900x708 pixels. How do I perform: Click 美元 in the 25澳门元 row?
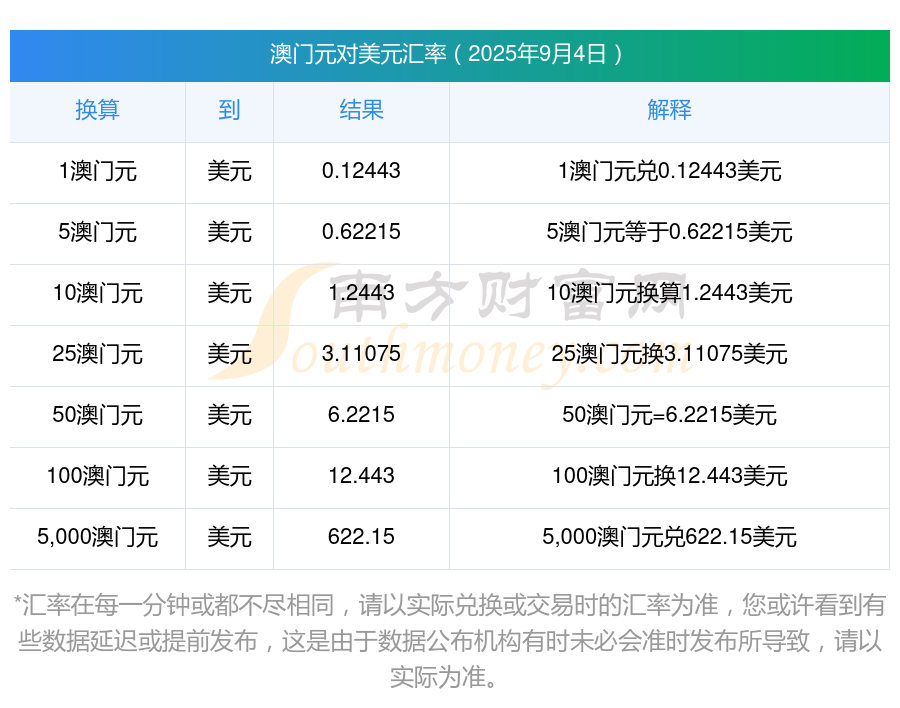click(229, 354)
